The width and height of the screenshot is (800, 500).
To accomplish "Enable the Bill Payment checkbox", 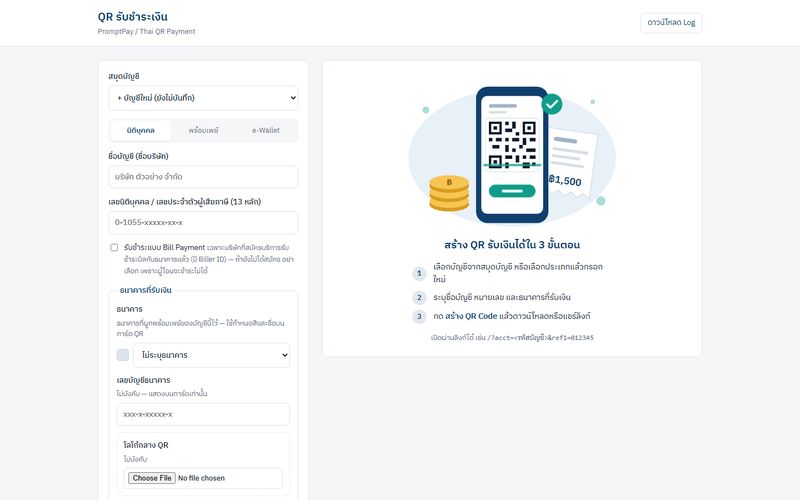I will 114,247.
